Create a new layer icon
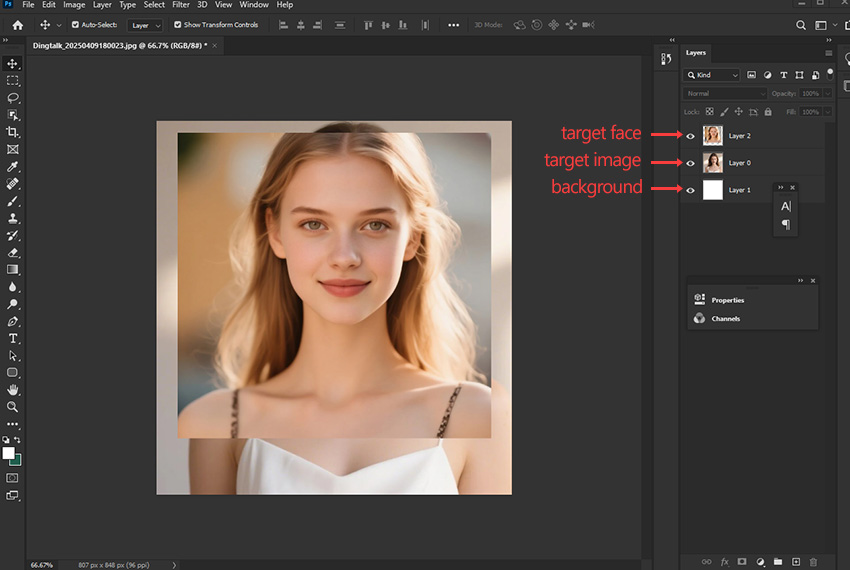850x570 pixels. tap(796, 562)
